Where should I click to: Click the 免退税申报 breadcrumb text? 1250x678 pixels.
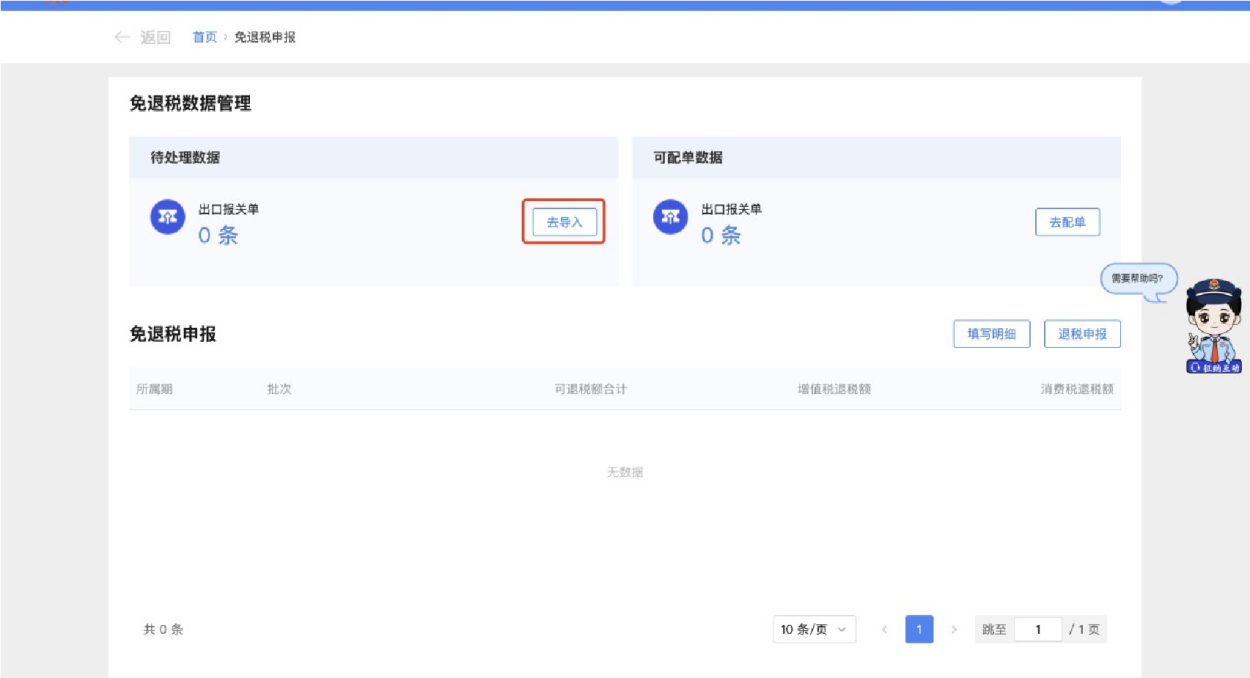coord(265,37)
